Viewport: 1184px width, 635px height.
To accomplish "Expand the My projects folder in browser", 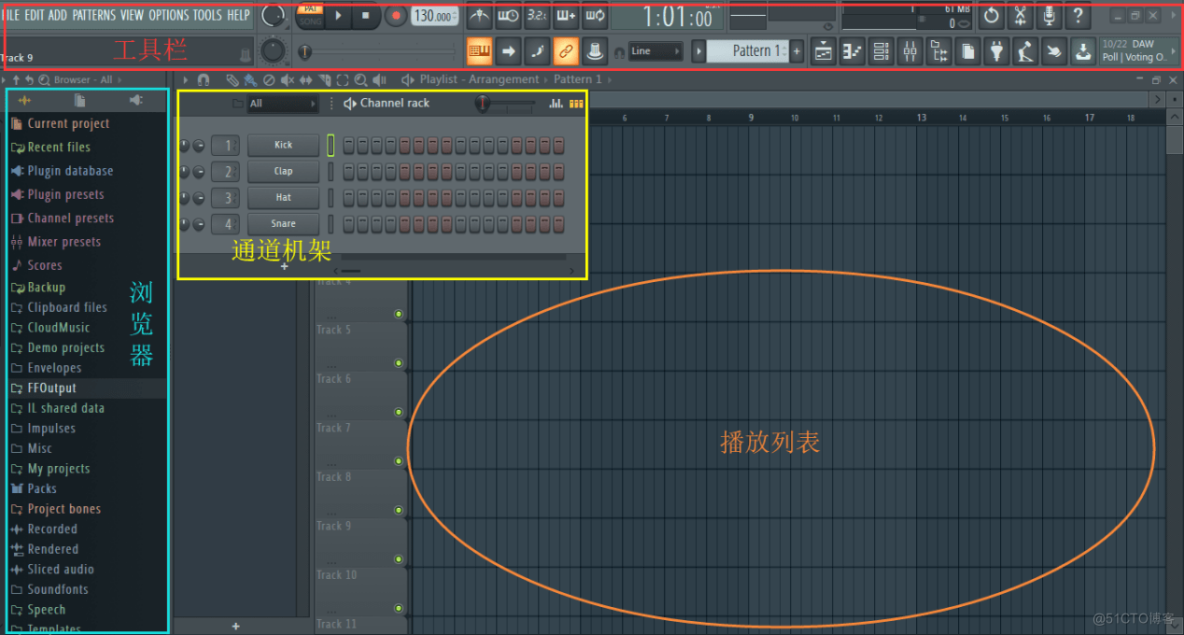I will (x=58, y=469).
